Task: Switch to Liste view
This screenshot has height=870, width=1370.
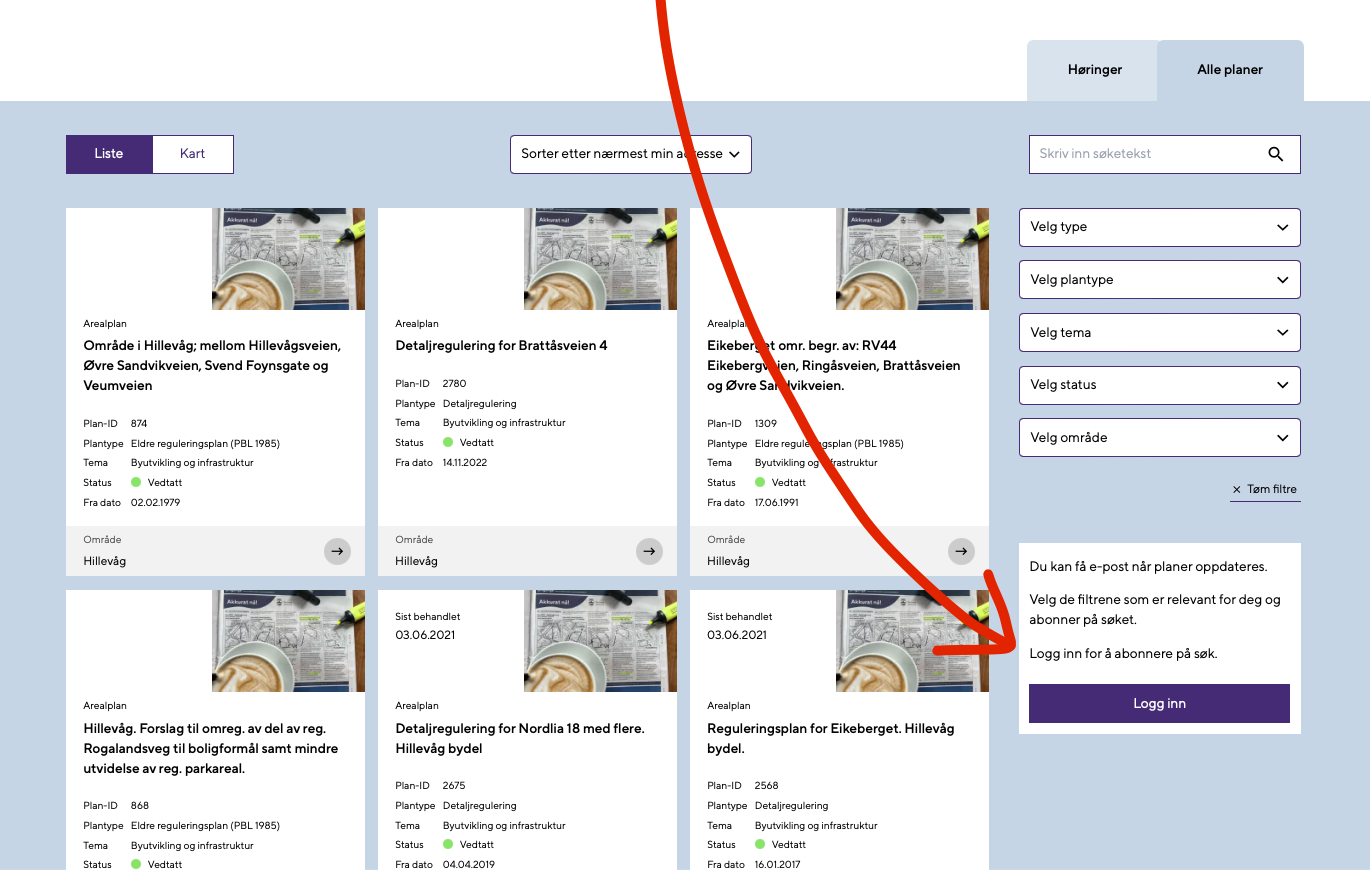Action: 109,154
